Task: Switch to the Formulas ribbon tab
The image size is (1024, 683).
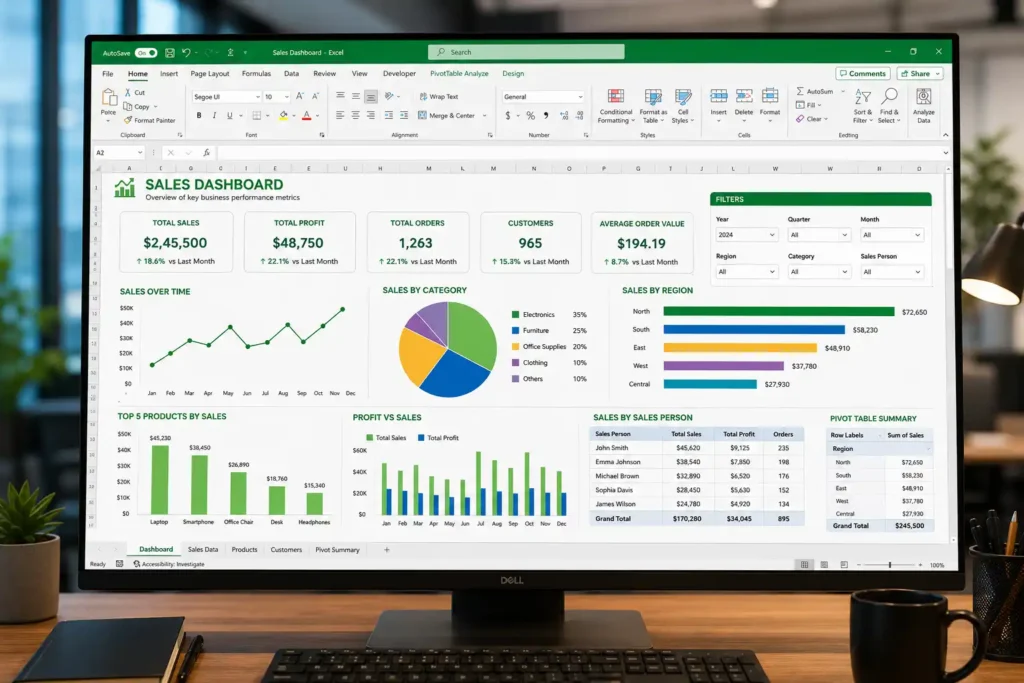Action: (x=256, y=74)
